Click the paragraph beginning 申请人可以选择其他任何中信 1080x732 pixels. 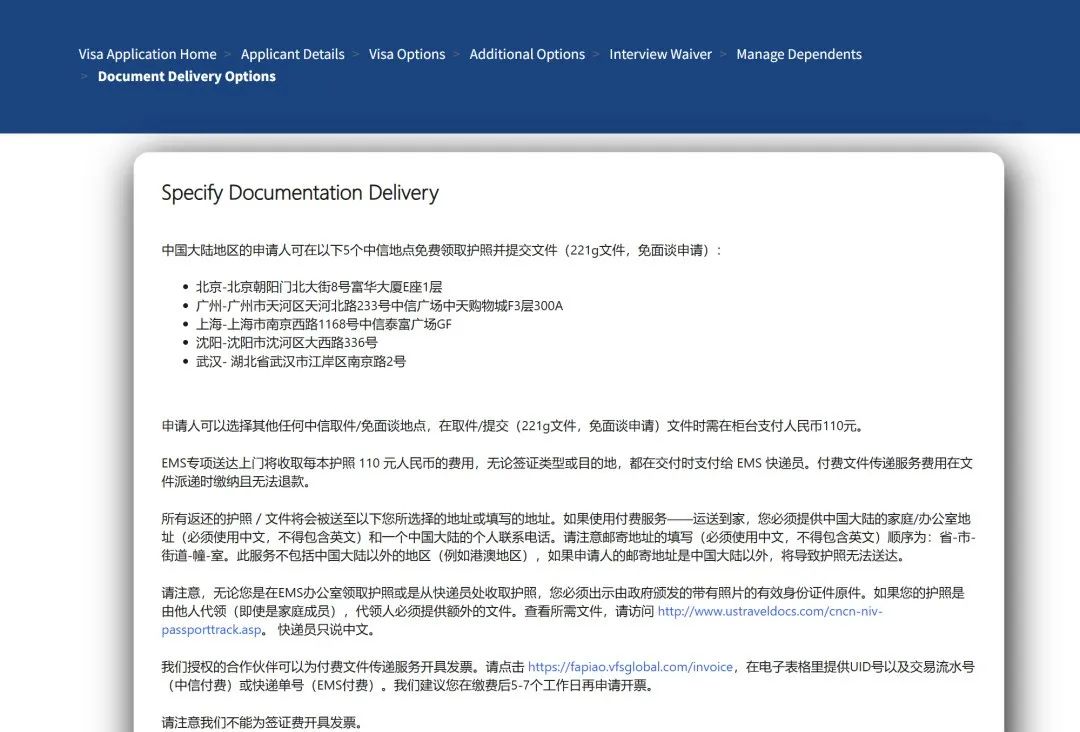[513, 426]
